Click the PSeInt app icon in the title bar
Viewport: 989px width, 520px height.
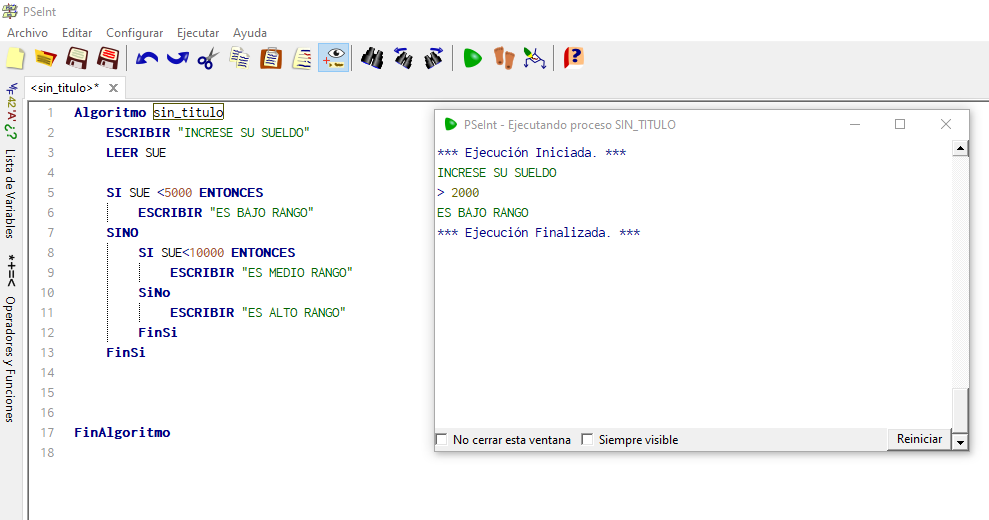pos(10,11)
